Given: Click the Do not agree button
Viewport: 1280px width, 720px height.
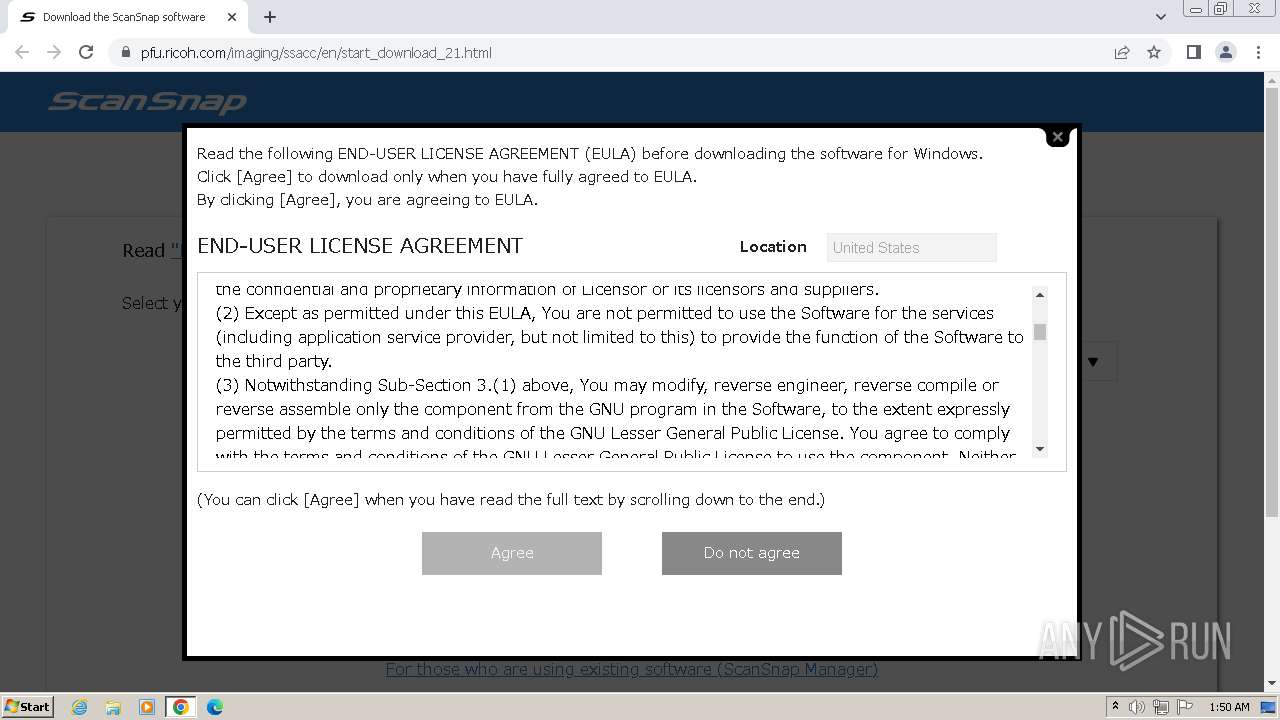Looking at the screenshot, I should tap(752, 553).
